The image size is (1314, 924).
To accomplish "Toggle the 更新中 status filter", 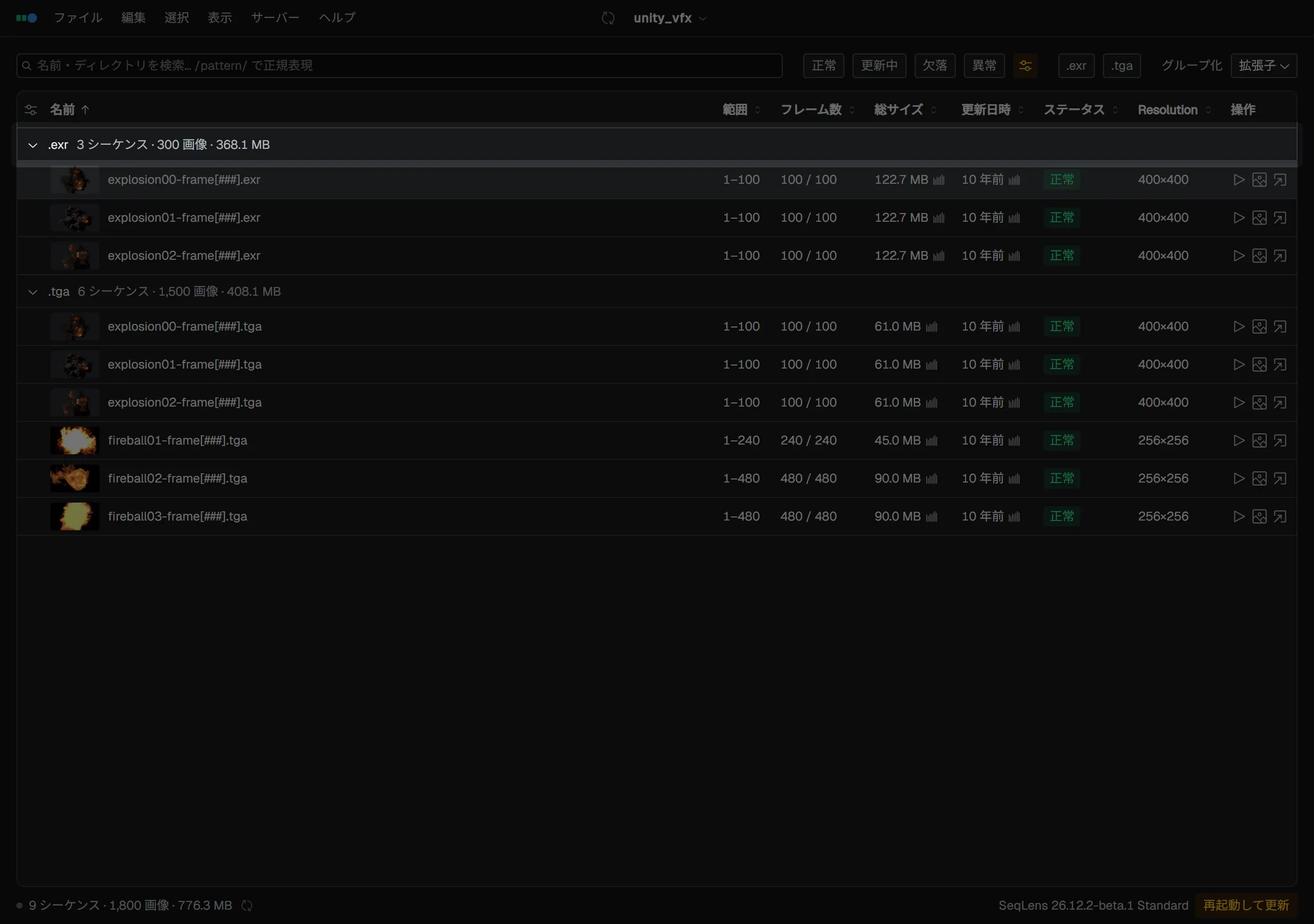I will point(879,66).
